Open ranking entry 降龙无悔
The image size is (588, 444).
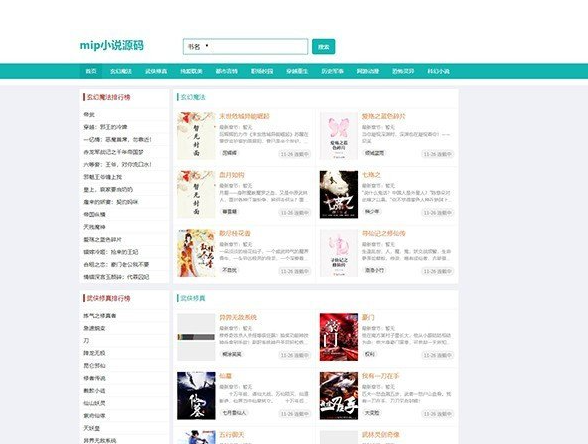[x=94, y=353]
